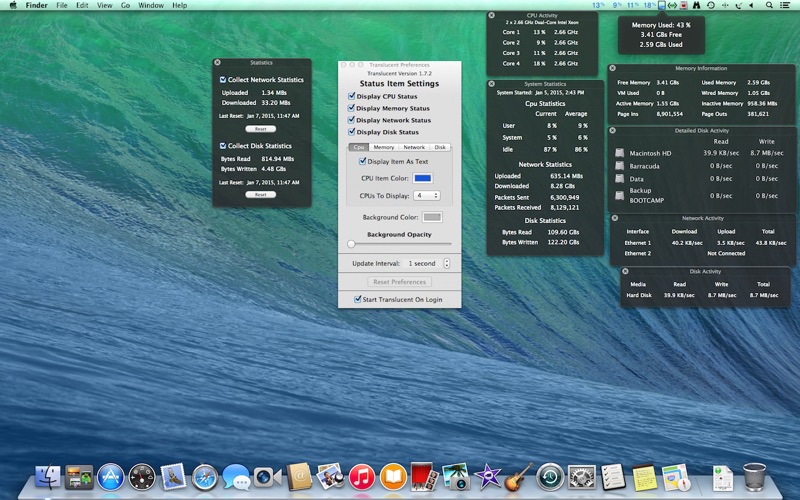Uncheck Display CPU Status

coord(352,96)
